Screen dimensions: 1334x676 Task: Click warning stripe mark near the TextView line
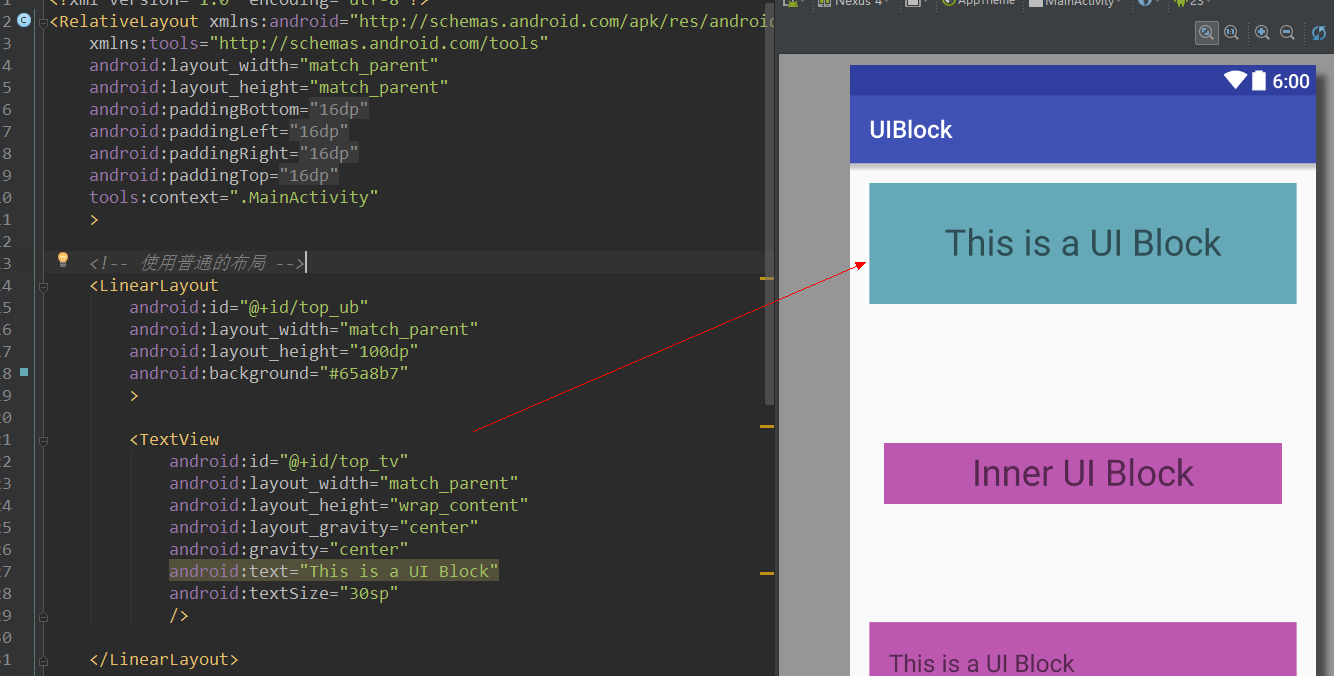point(767,426)
